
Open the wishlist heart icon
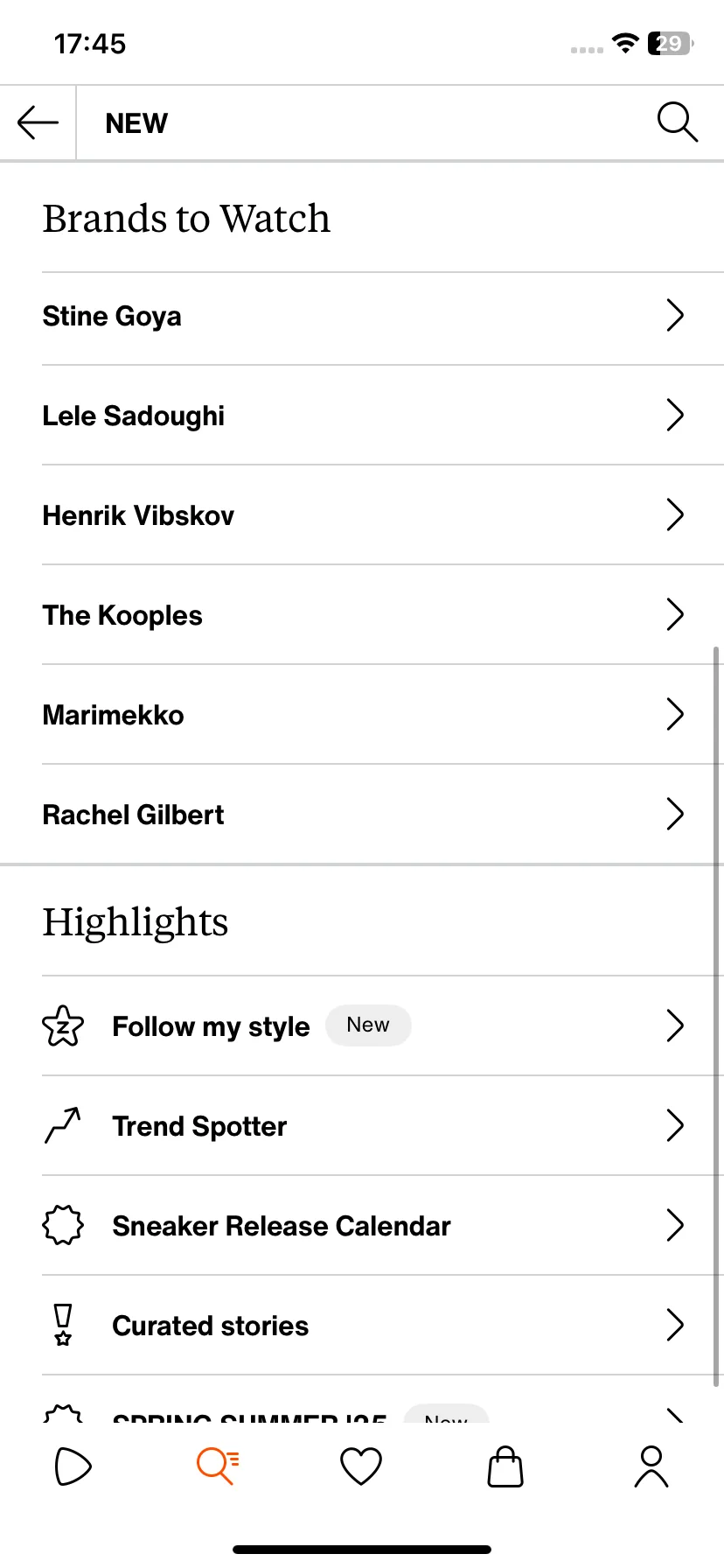pos(361,1466)
